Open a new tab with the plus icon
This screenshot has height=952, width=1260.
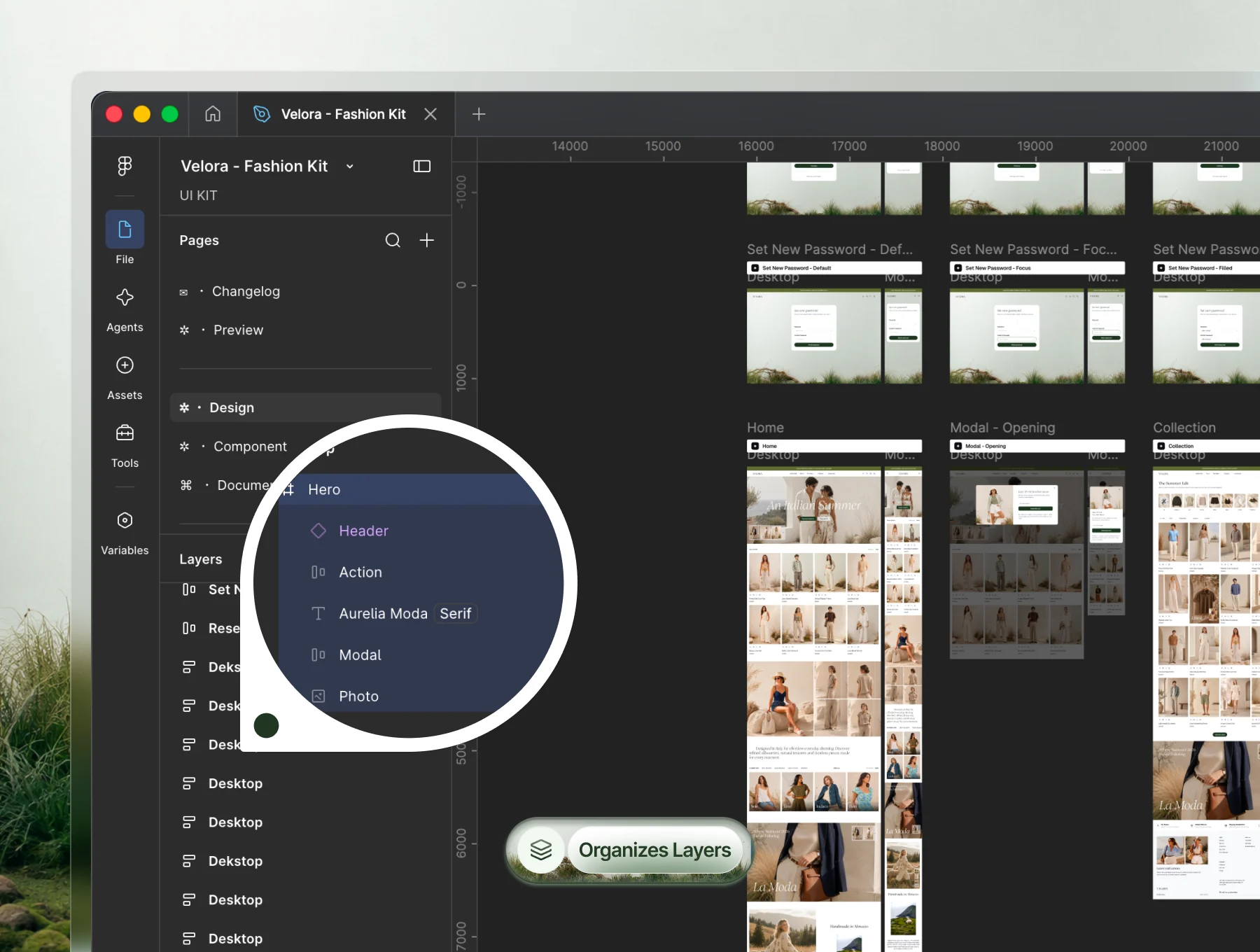[x=479, y=114]
